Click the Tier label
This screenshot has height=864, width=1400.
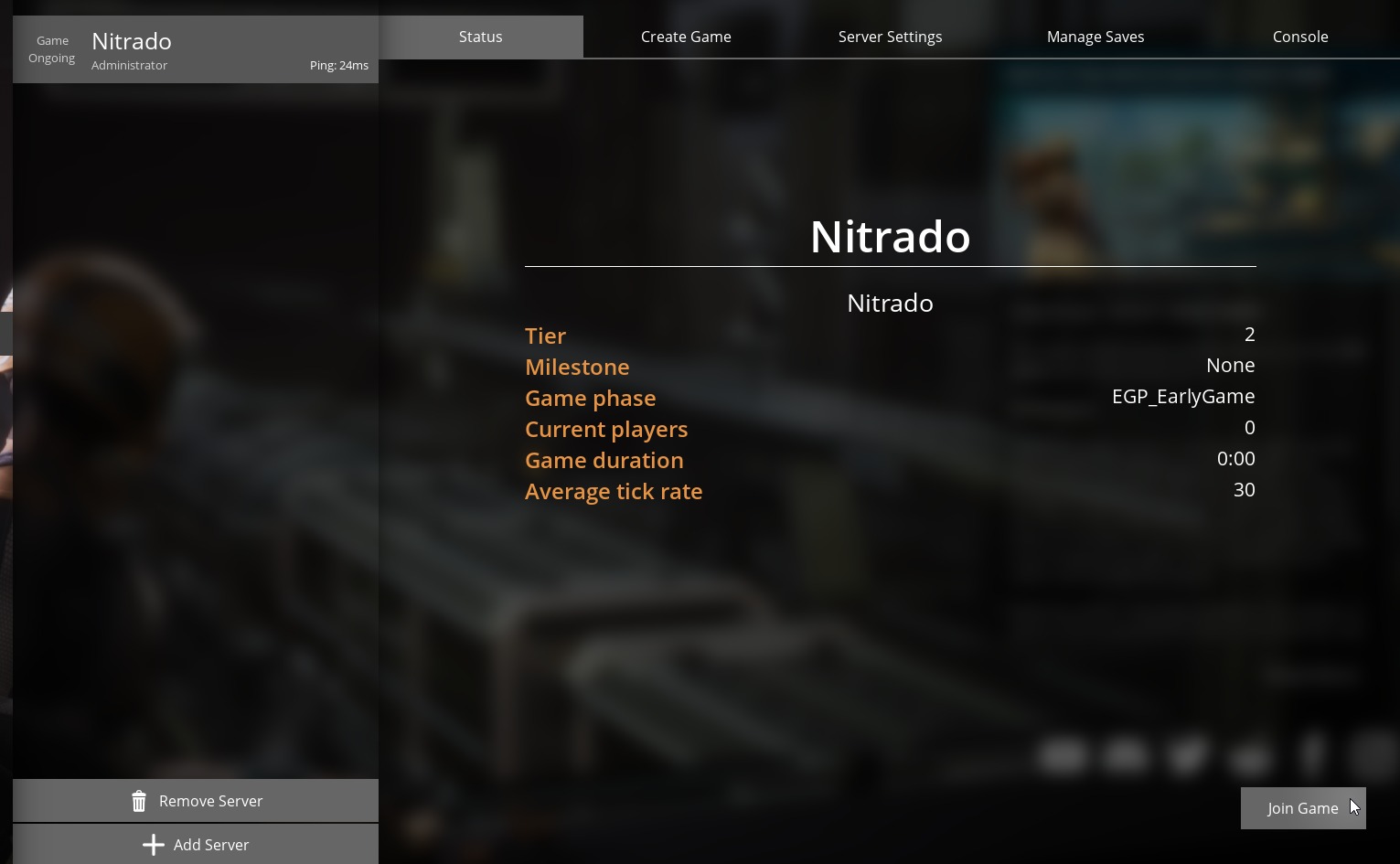pos(546,336)
